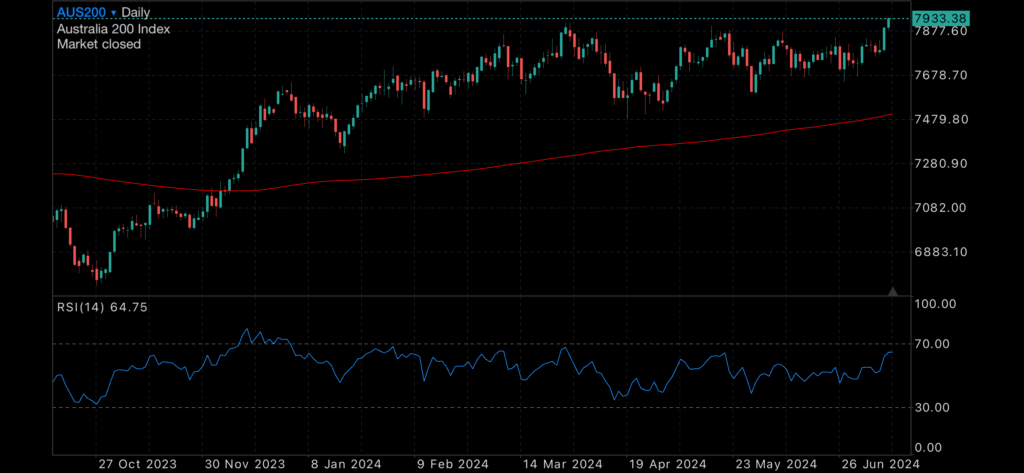This screenshot has height=473, width=1024.
Task: Select the Daily timeframe label
Action: [136, 12]
